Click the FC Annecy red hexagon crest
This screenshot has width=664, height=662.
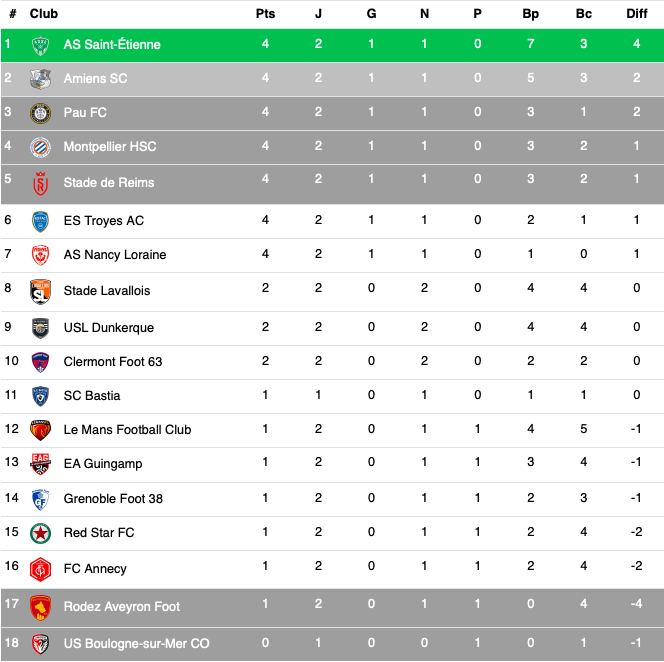coord(41,569)
